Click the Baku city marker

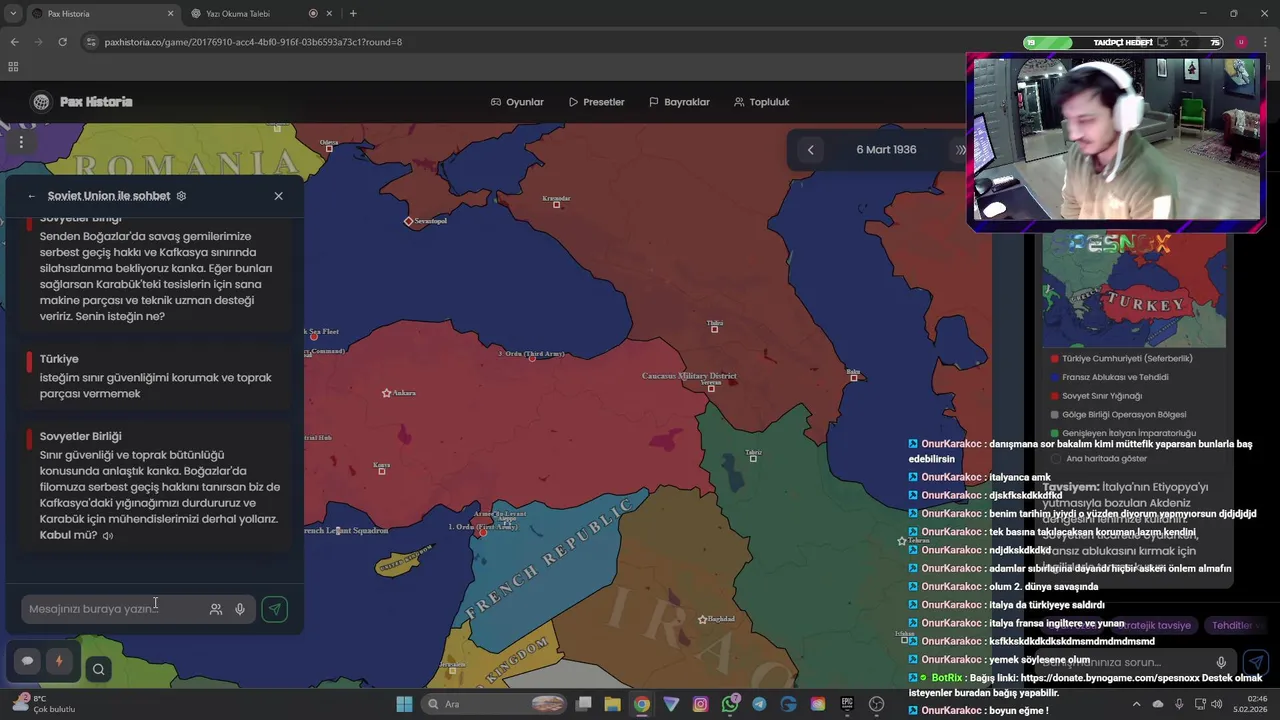854,378
